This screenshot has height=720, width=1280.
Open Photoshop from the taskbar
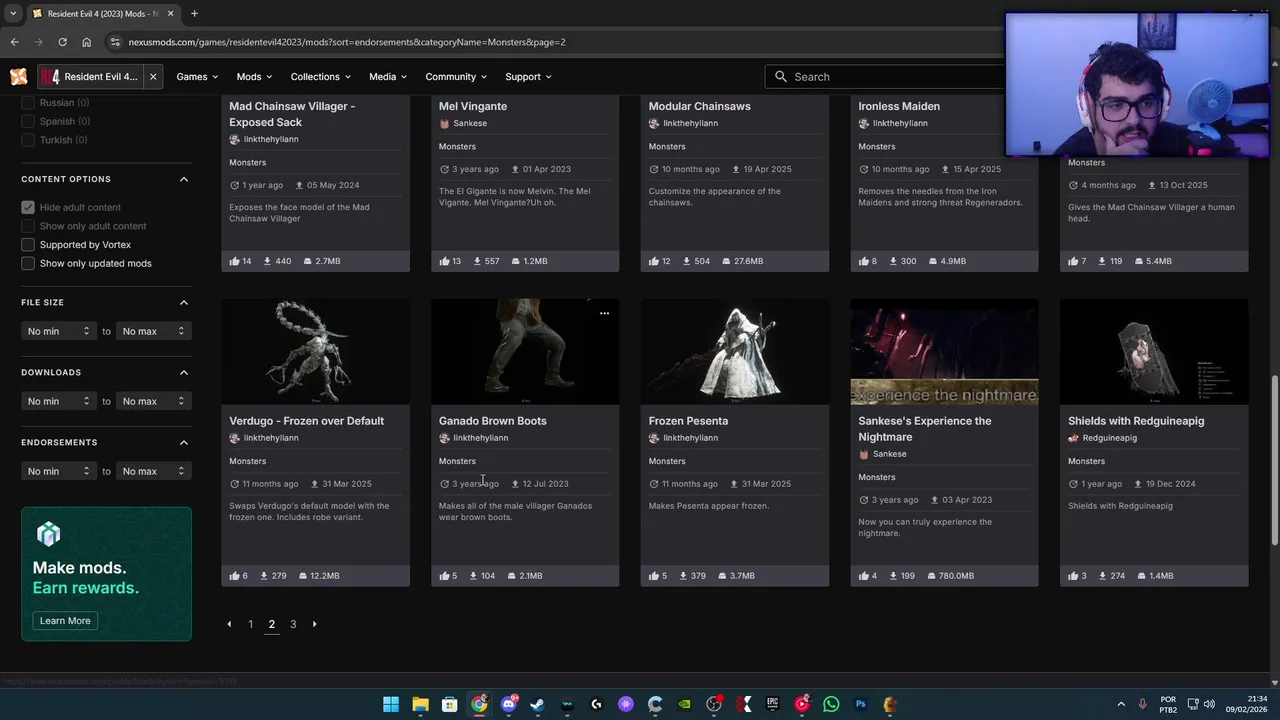coord(860,704)
